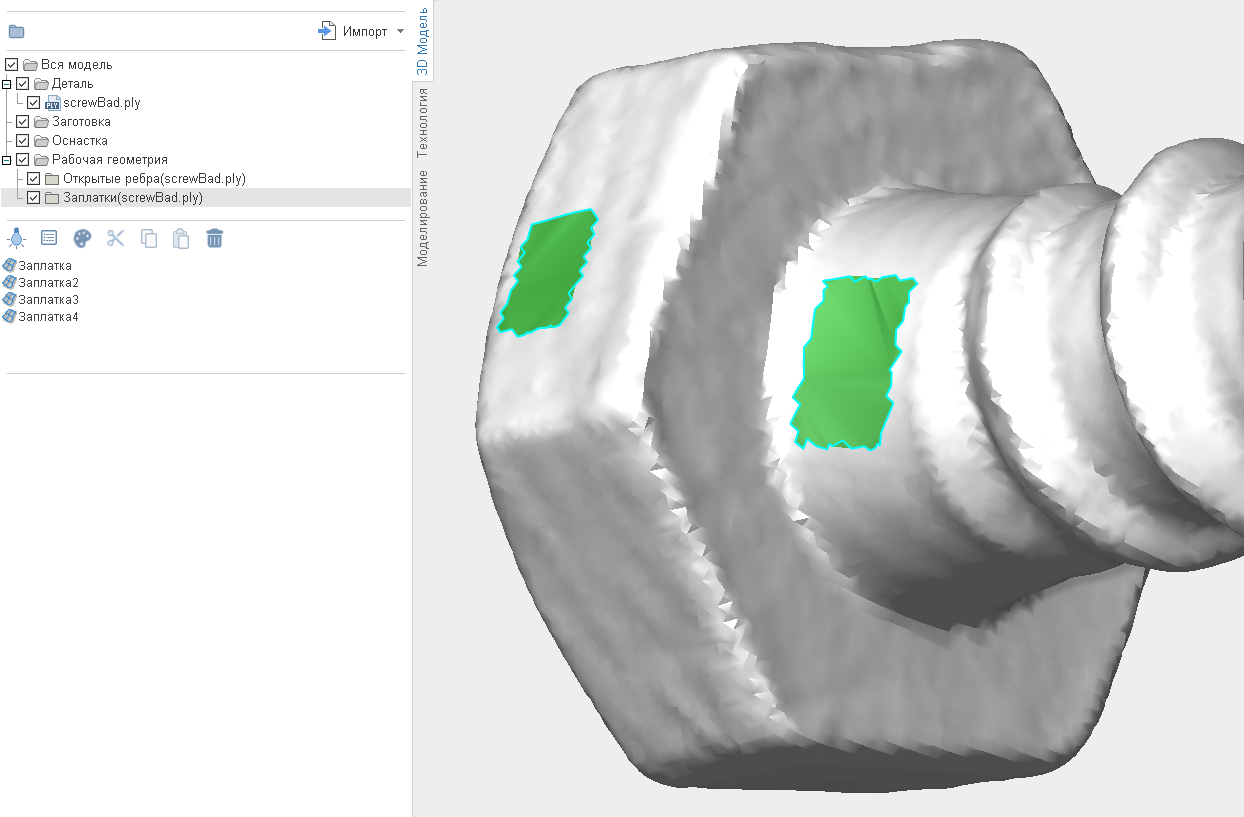
Task: Cut selection using the scissors icon
Action: point(115,238)
